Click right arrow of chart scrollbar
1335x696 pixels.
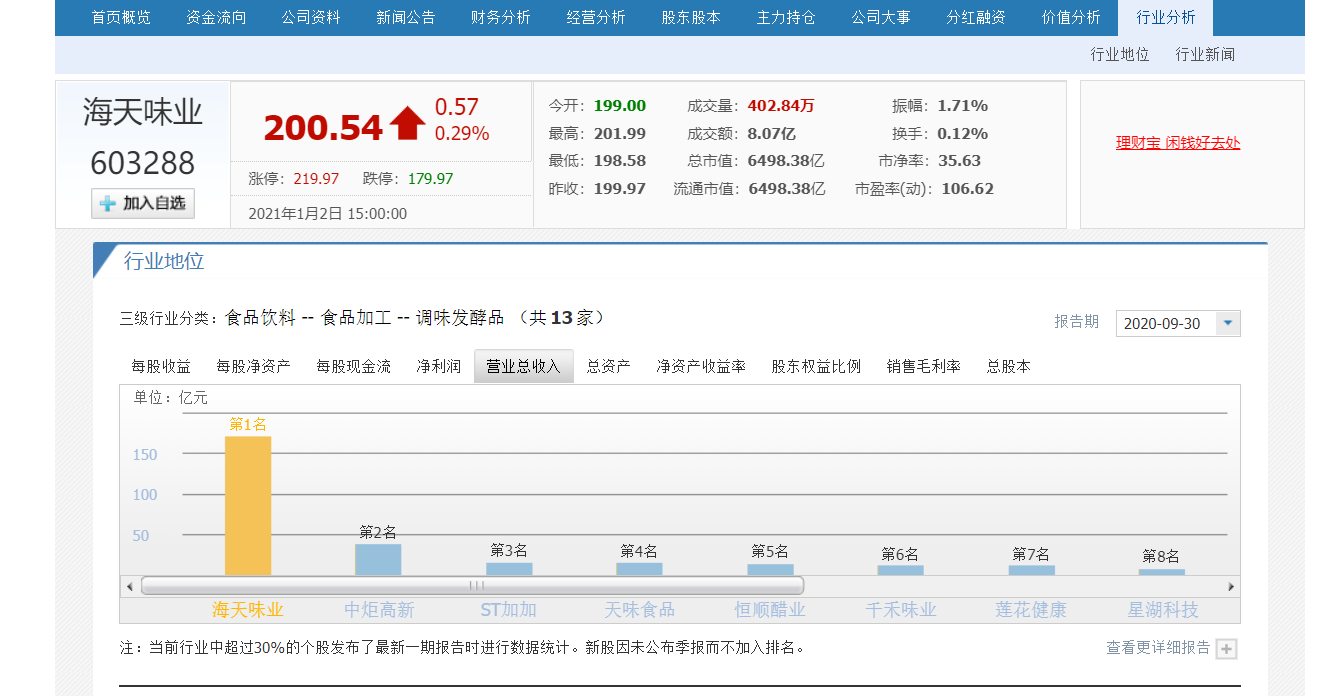(1231, 586)
